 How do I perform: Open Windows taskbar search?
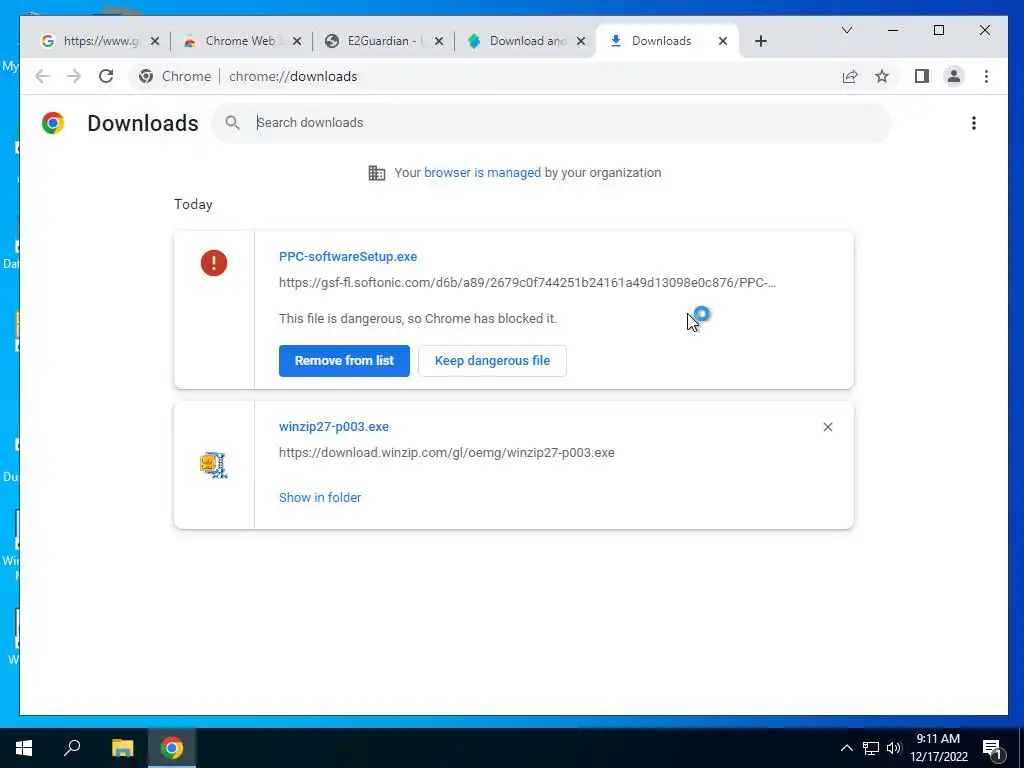tap(72, 748)
